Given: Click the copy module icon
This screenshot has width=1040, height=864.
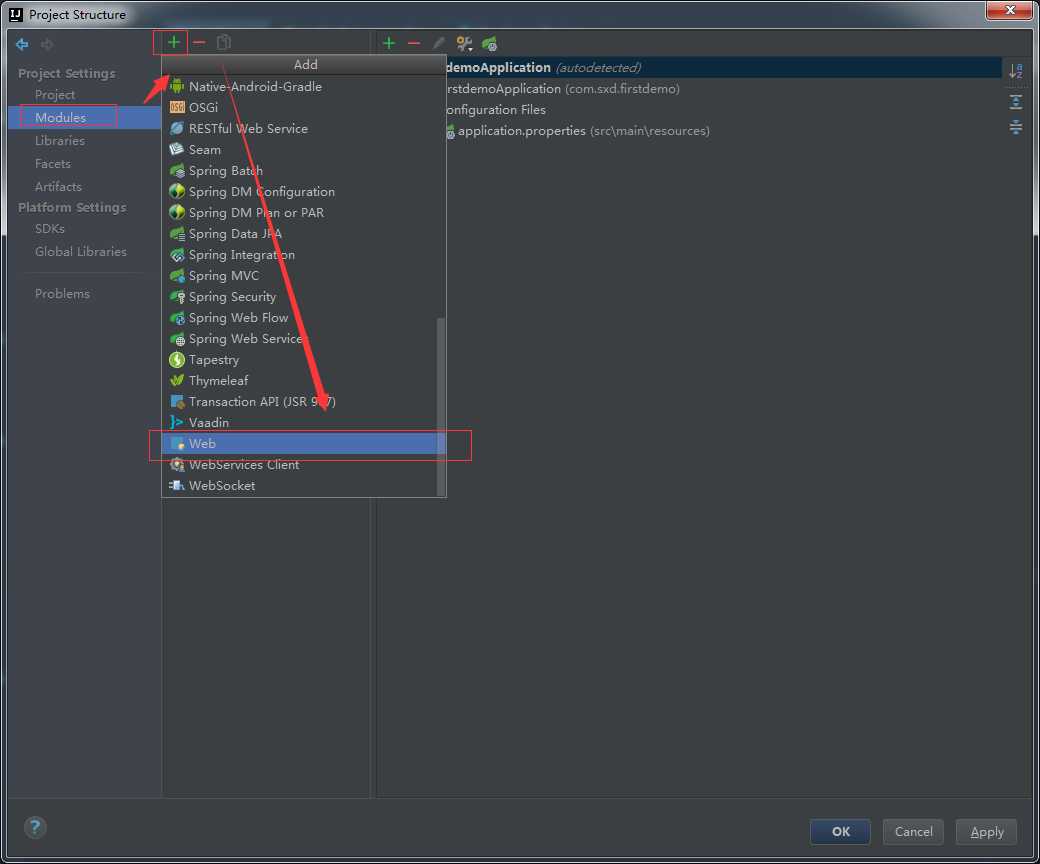Looking at the screenshot, I should (x=224, y=42).
